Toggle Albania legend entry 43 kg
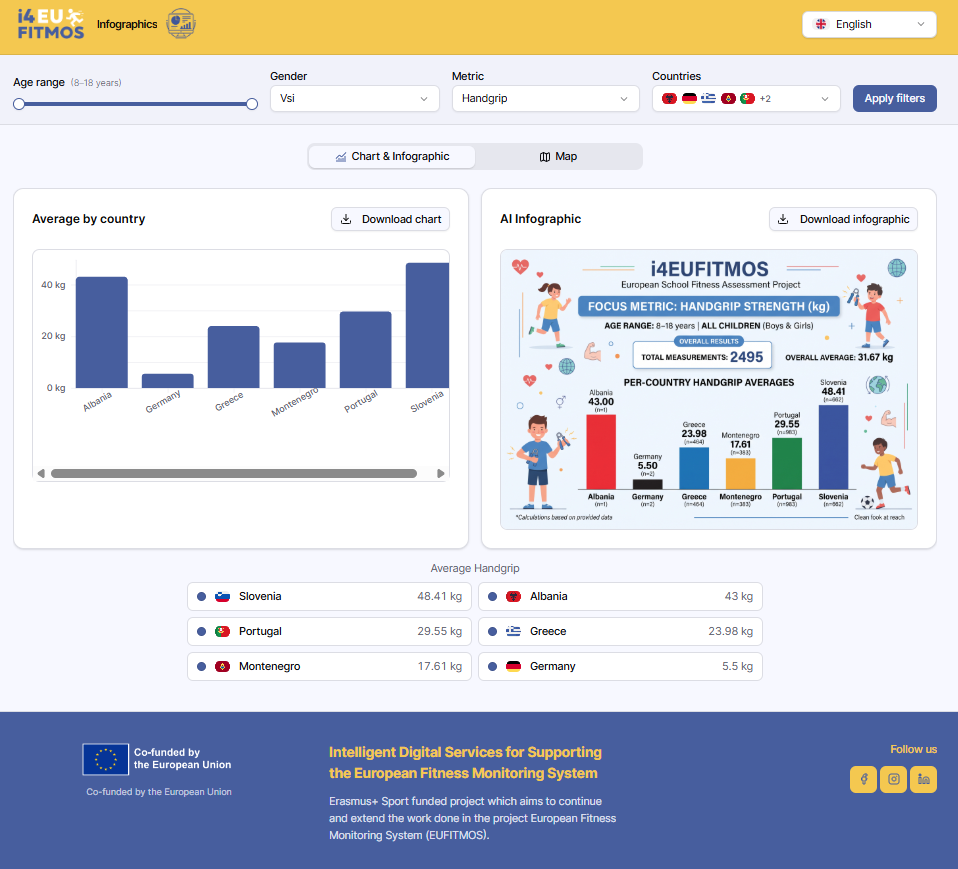958x869 pixels. [x=620, y=596]
